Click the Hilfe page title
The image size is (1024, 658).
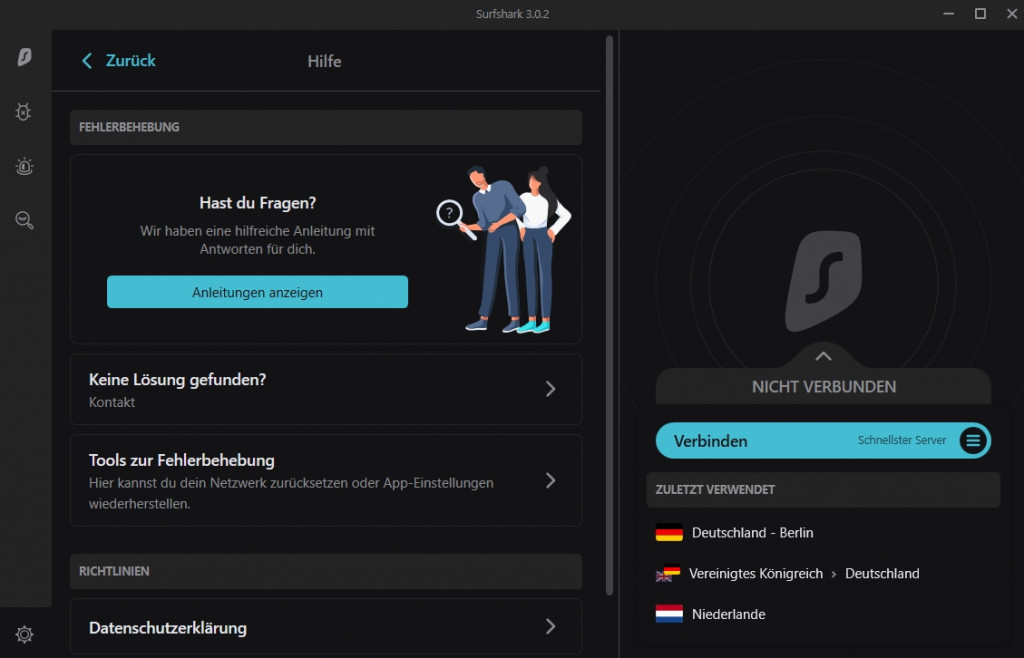[x=325, y=61]
